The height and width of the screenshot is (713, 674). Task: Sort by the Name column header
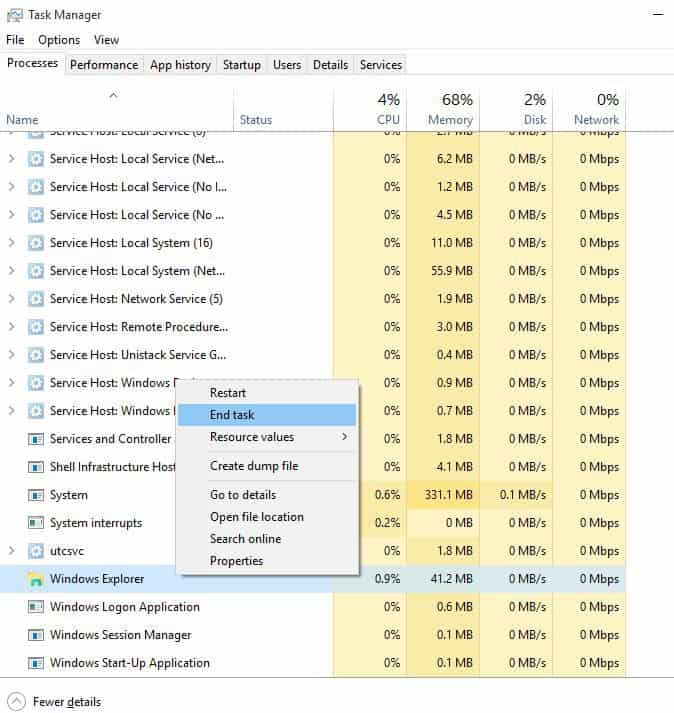click(x=117, y=110)
